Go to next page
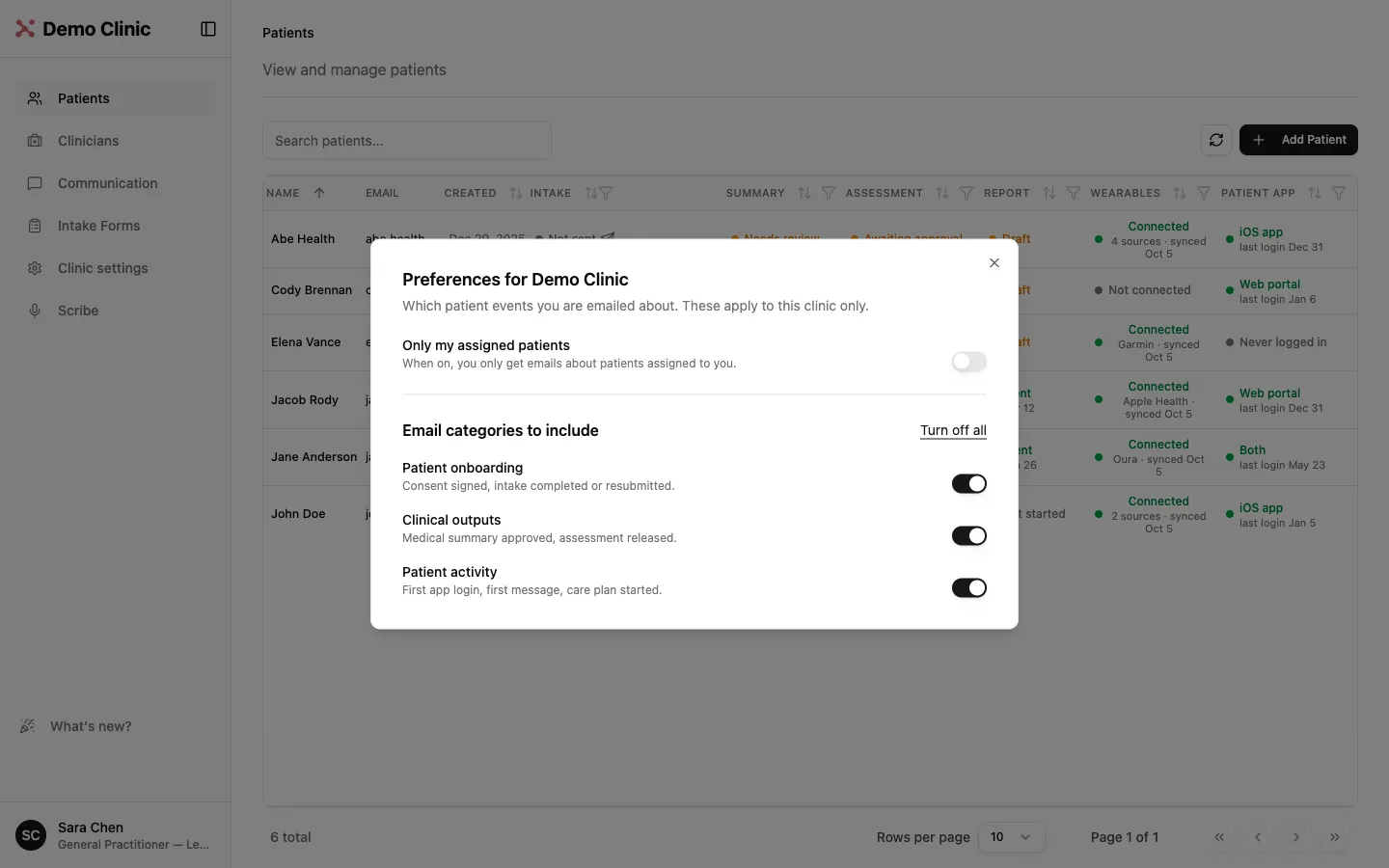This screenshot has height=868, width=1389. 1296,837
